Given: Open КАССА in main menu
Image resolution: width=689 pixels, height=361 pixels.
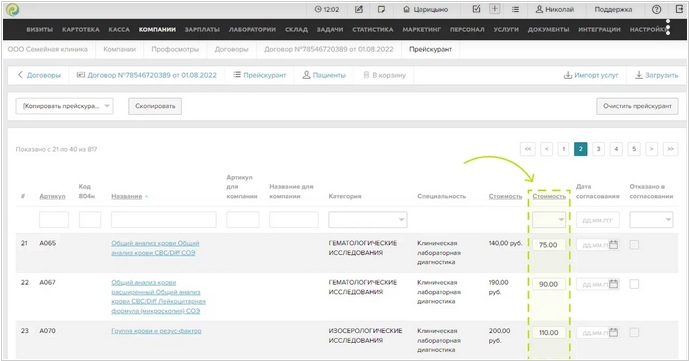Looking at the screenshot, I should click(119, 29).
